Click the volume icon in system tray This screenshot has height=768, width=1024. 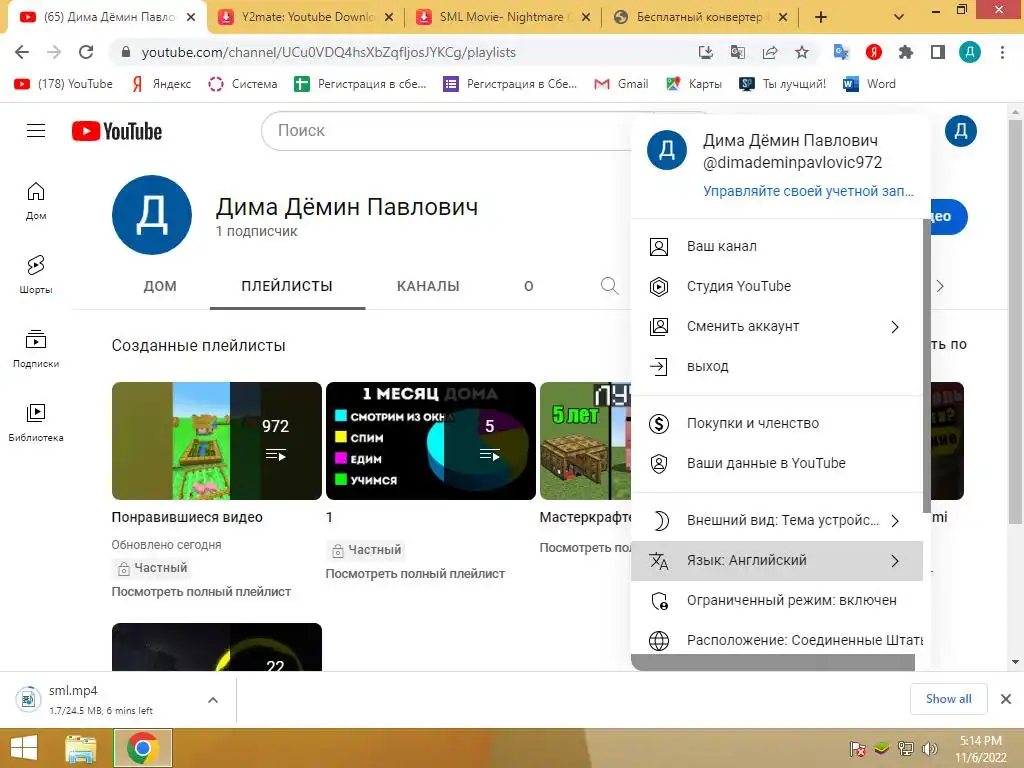pyautogui.click(x=930, y=749)
